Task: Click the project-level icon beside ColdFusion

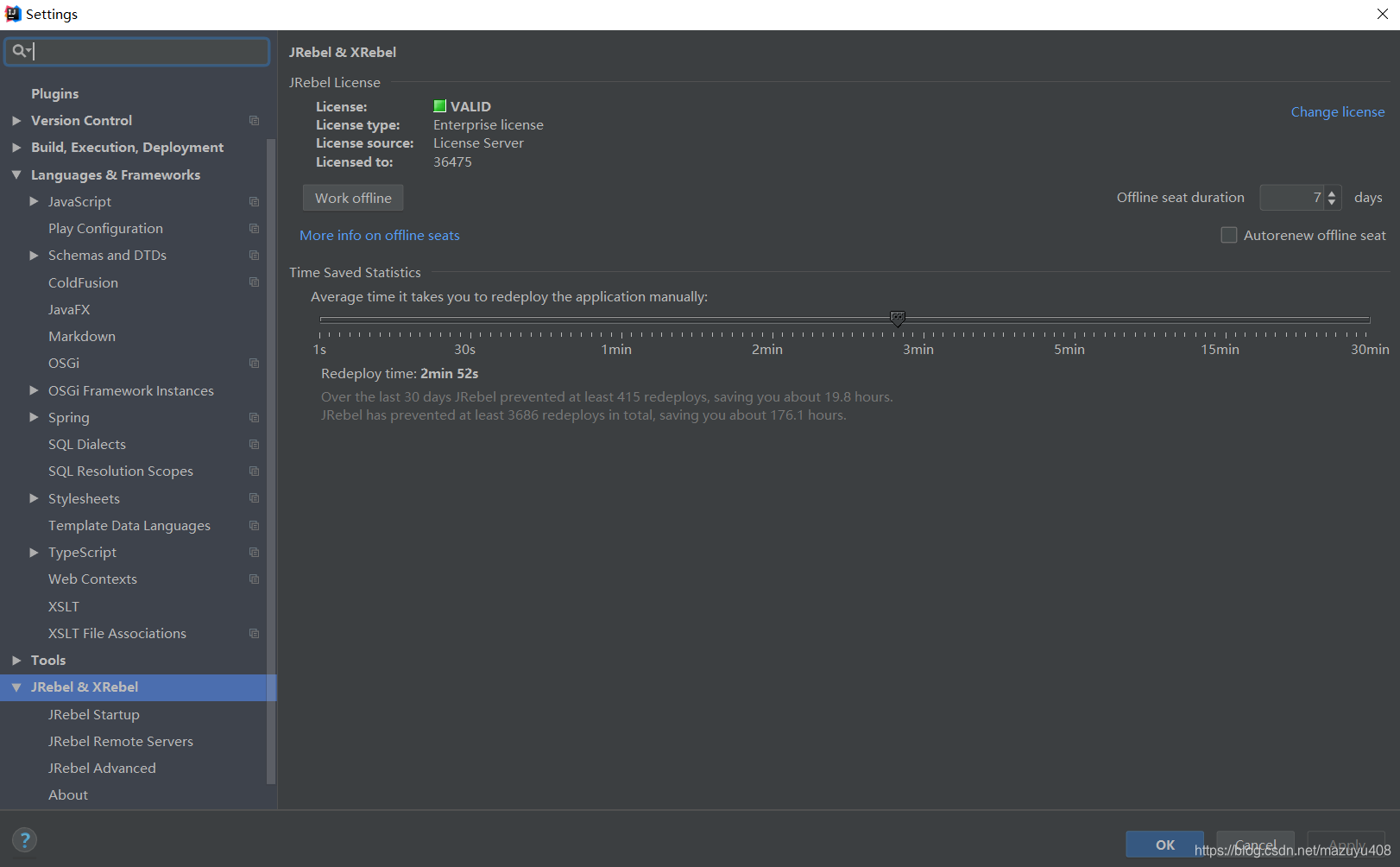Action: pos(254,282)
